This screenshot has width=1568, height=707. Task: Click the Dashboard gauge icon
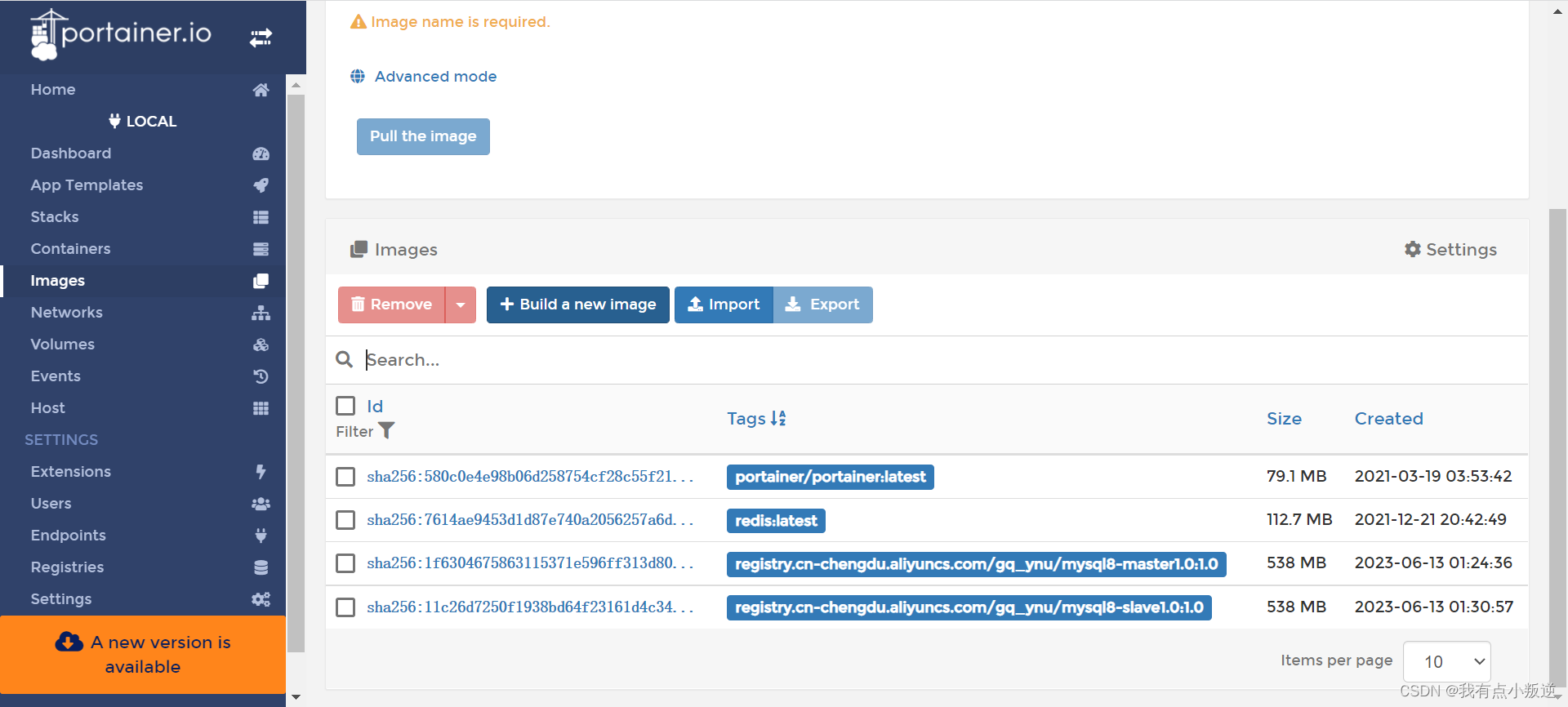(x=261, y=153)
